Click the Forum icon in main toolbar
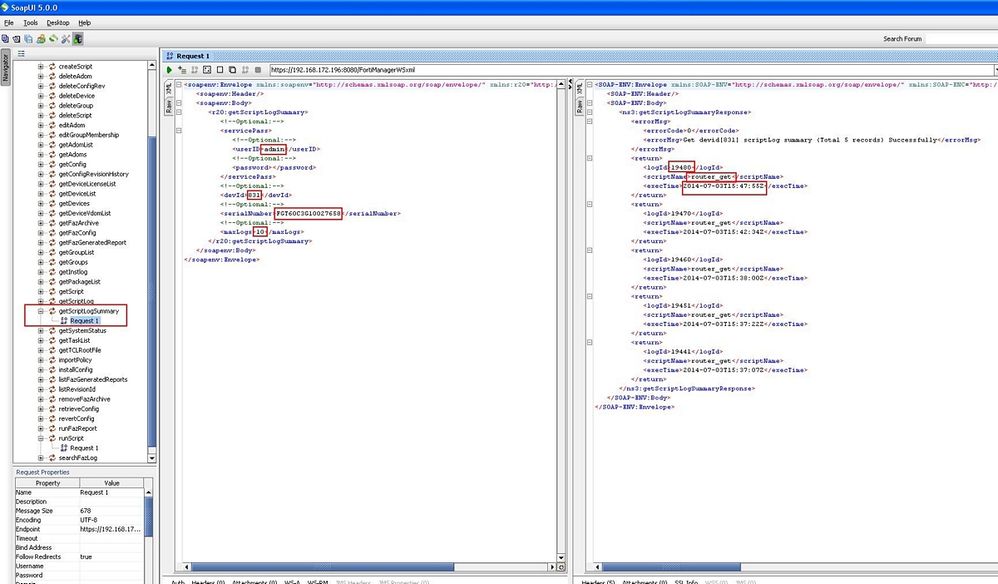 [41, 39]
